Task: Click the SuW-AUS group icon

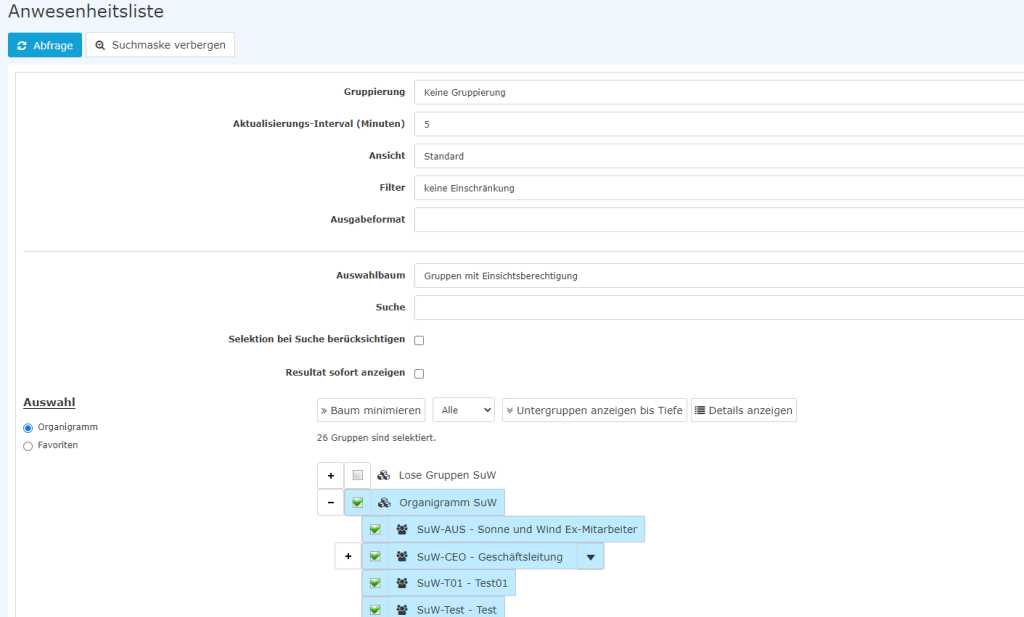Action: 402,530
